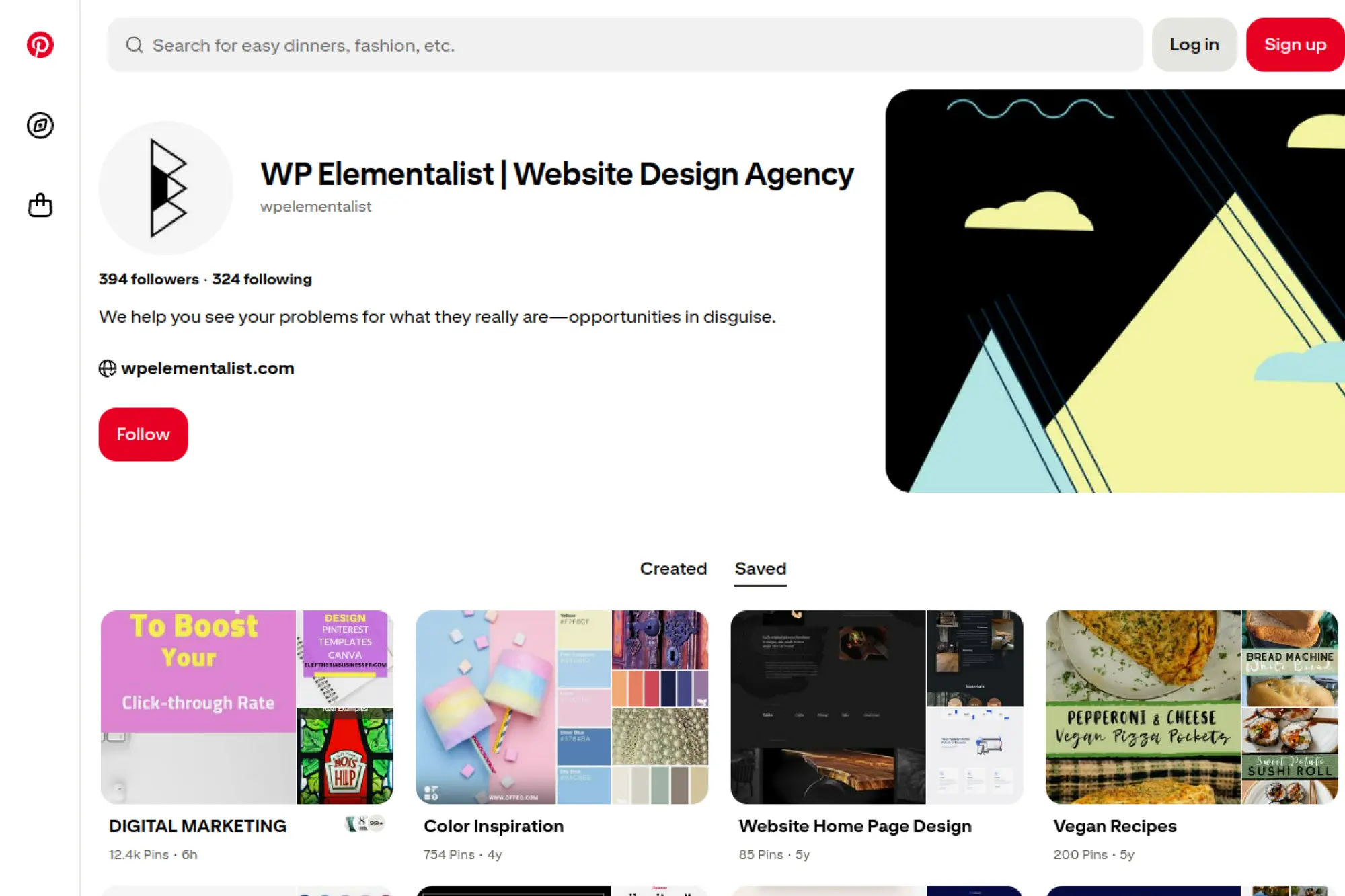Image resolution: width=1345 pixels, height=896 pixels.
Task: Select the Saved tab
Action: [761, 569]
